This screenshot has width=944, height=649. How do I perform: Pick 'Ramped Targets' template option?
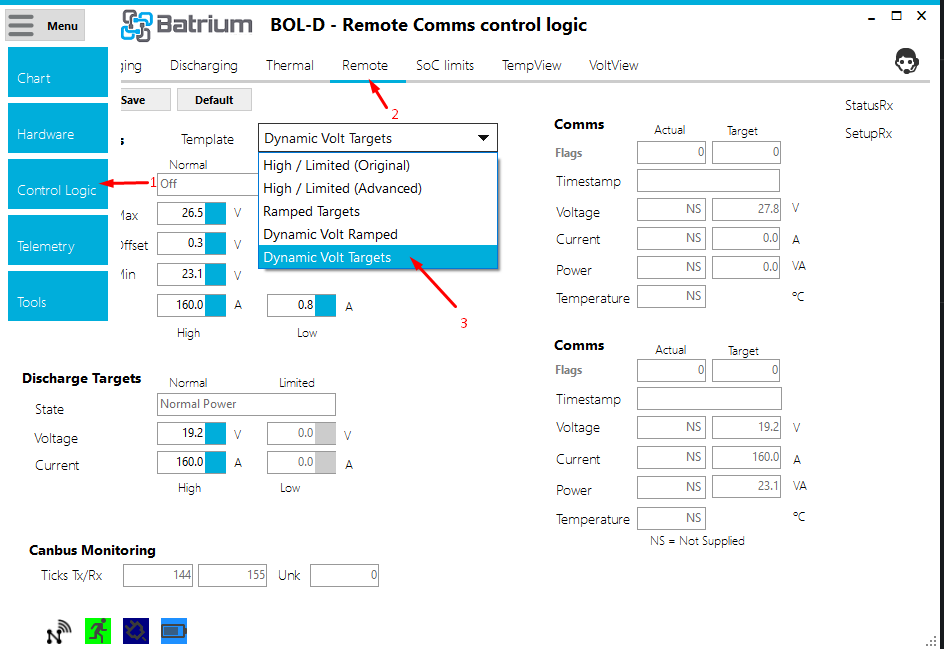click(x=311, y=211)
